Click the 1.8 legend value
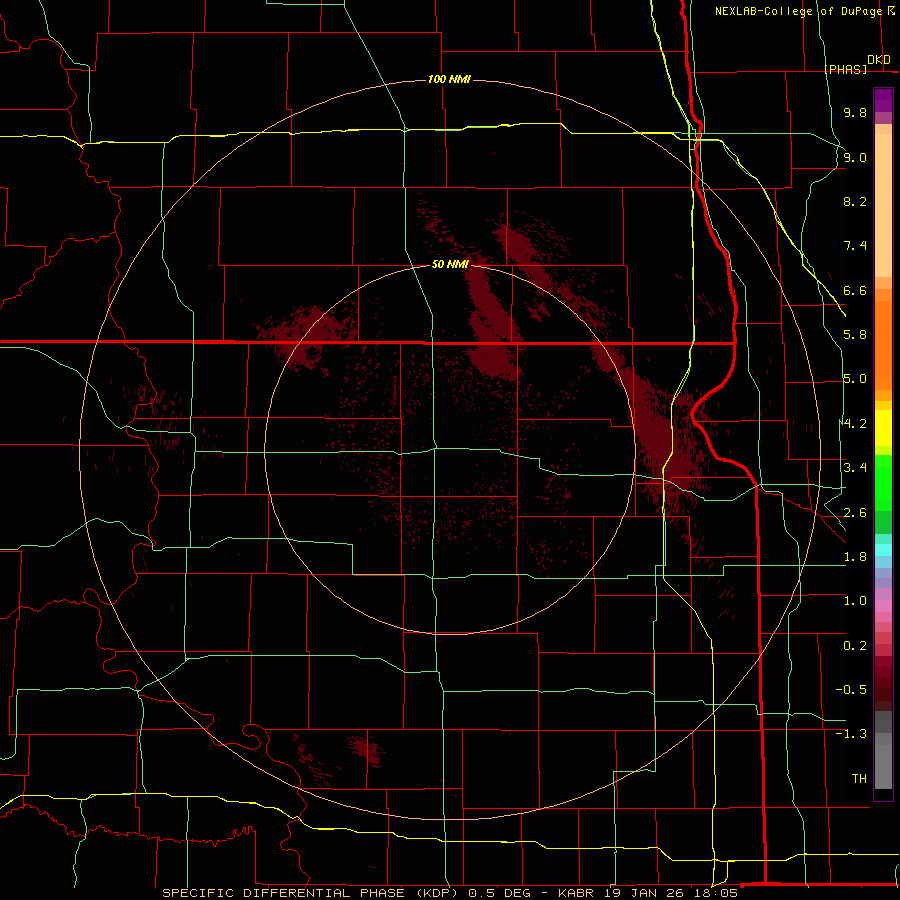 pos(855,557)
